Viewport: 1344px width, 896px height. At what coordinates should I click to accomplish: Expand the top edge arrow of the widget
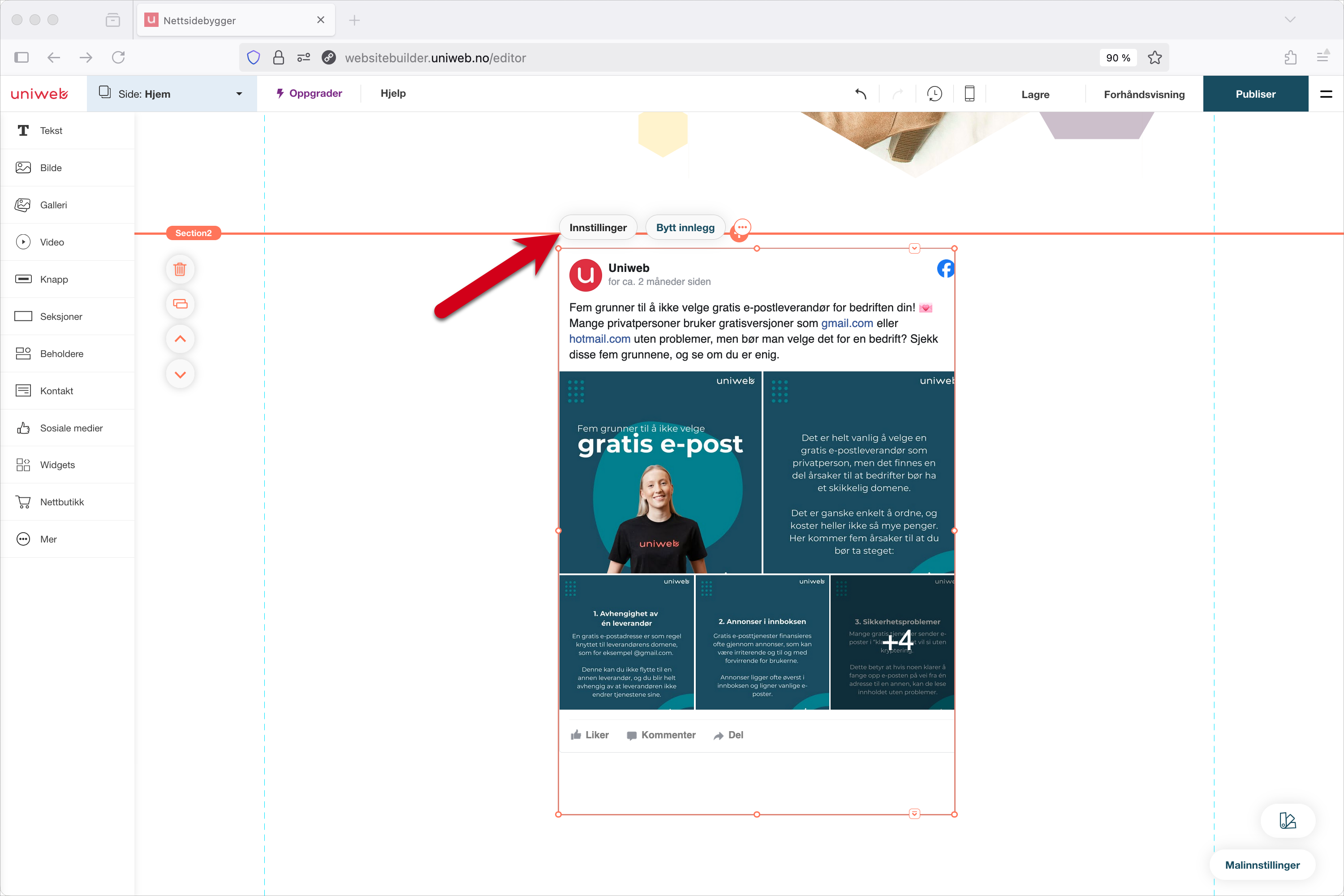click(914, 248)
